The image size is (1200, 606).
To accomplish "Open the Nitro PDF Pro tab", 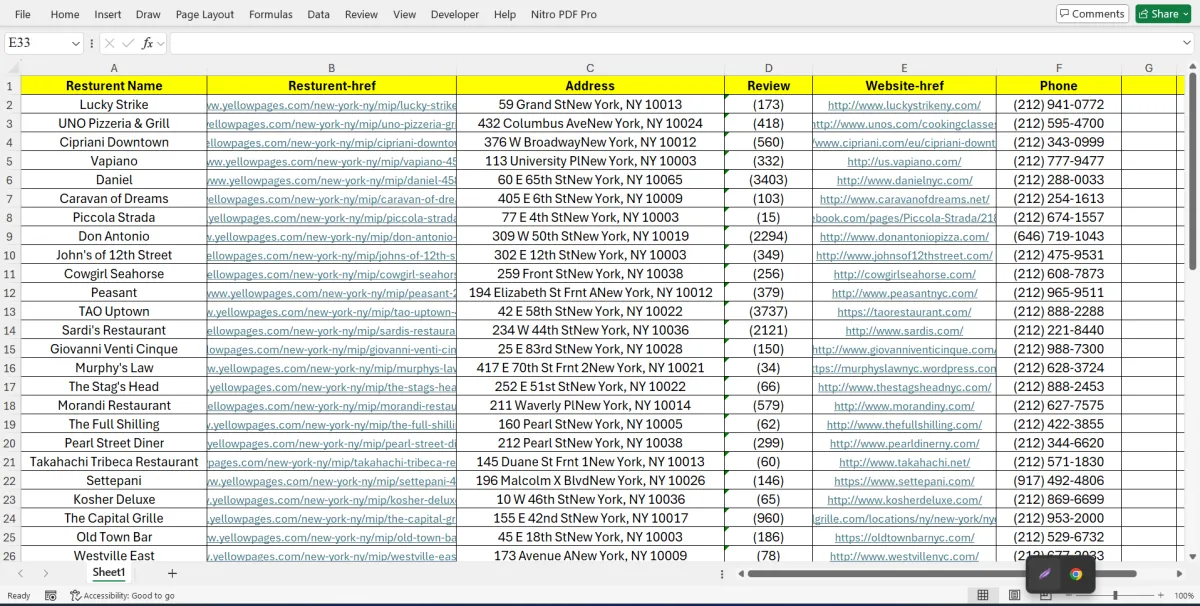I will [x=562, y=14].
